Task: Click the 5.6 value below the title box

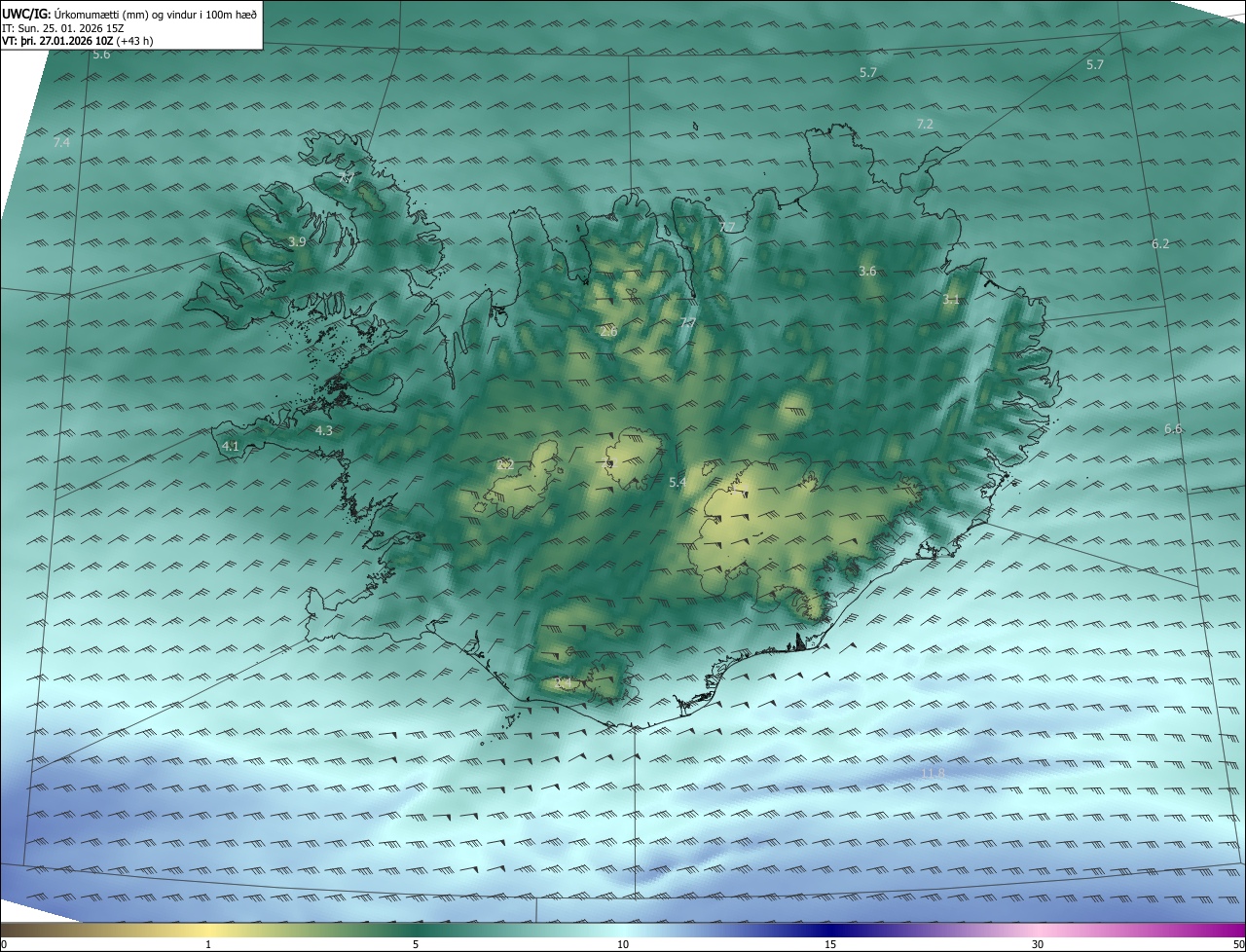Action: [x=101, y=55]
